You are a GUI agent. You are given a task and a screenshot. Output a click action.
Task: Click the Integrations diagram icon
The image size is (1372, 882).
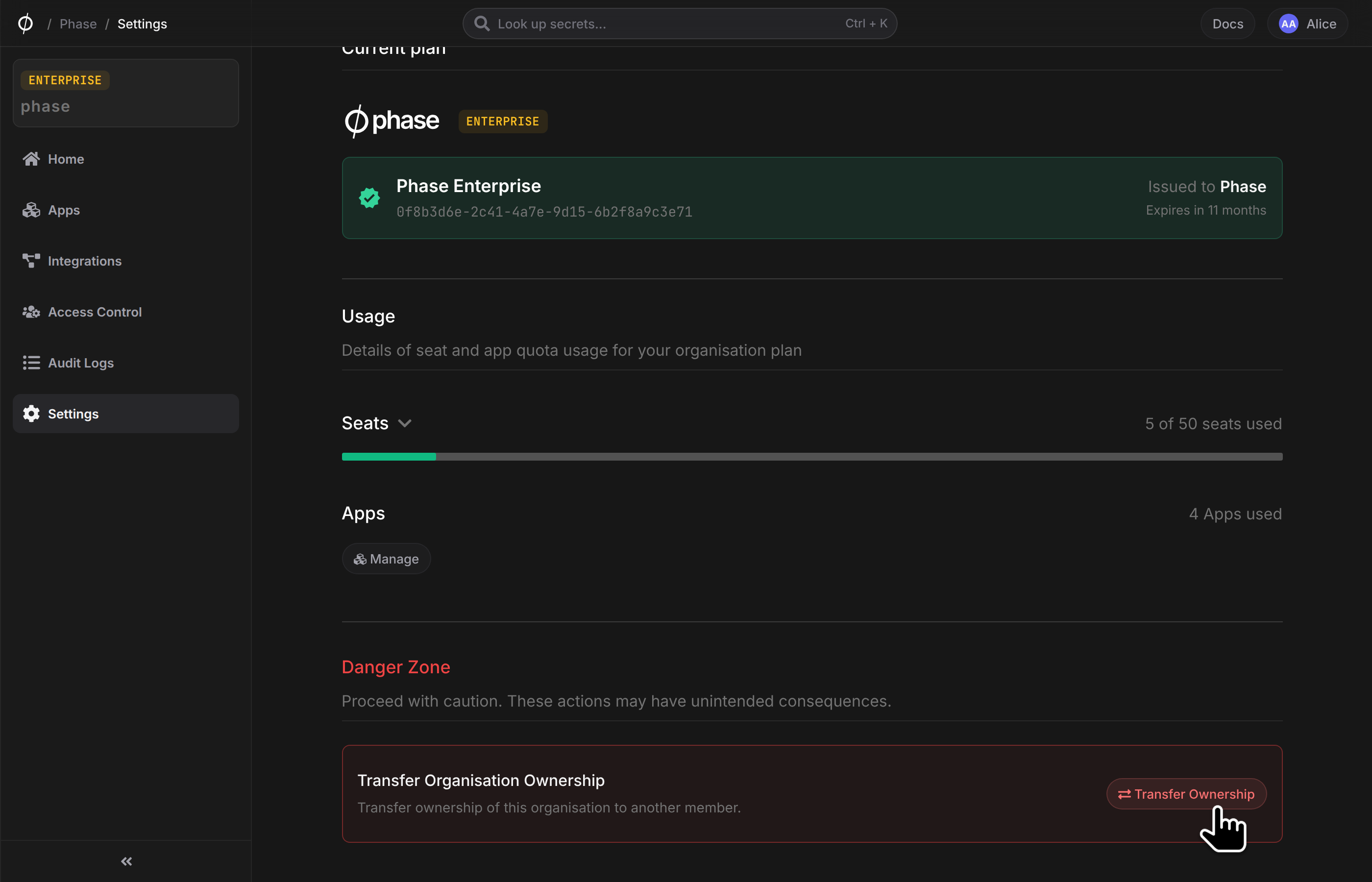[31, 261]
